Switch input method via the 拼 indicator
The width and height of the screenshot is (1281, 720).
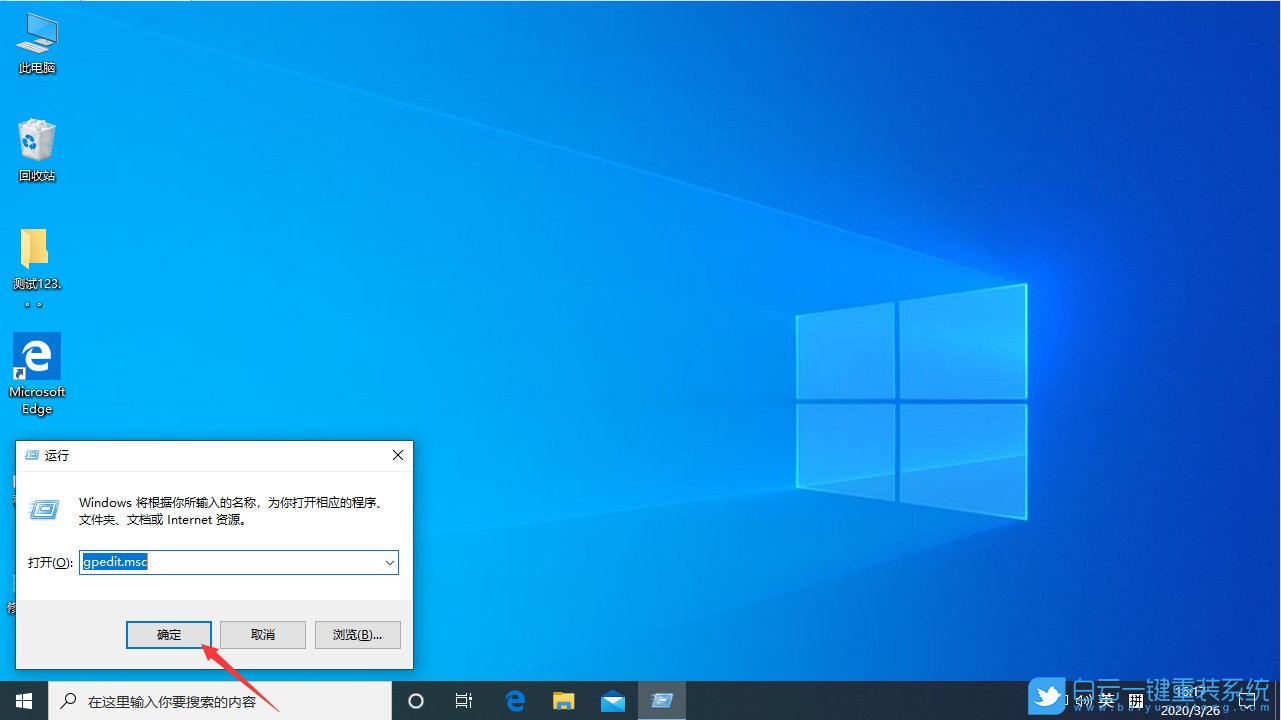[x=1136, y=699]
